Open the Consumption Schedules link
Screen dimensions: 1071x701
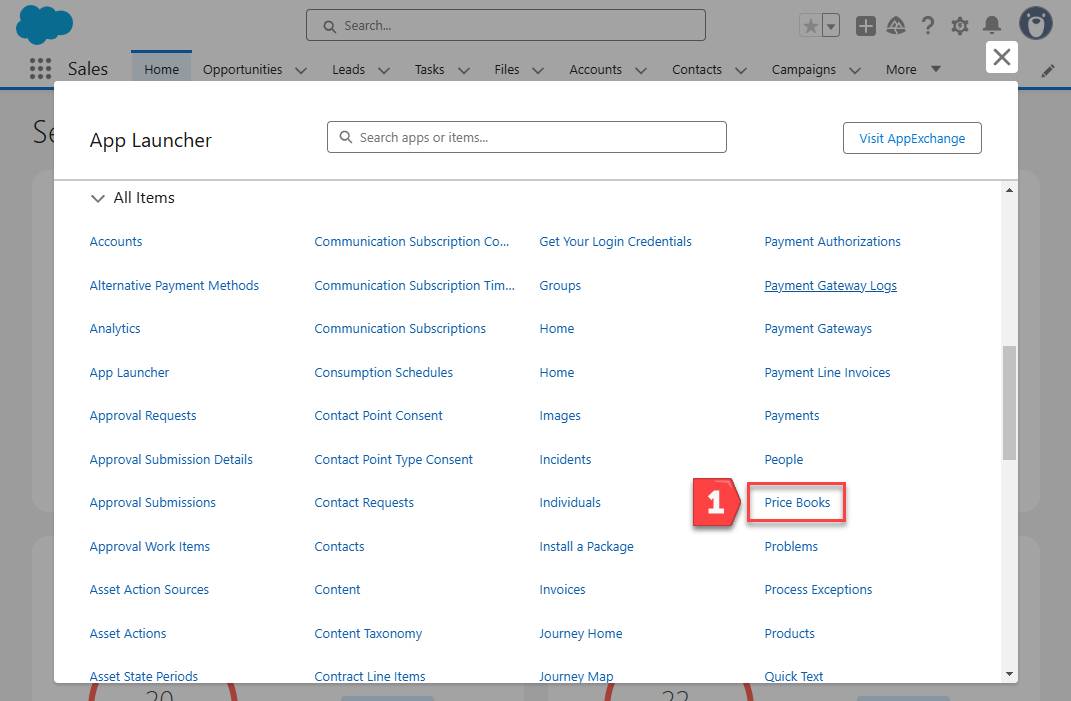(383, 372)
